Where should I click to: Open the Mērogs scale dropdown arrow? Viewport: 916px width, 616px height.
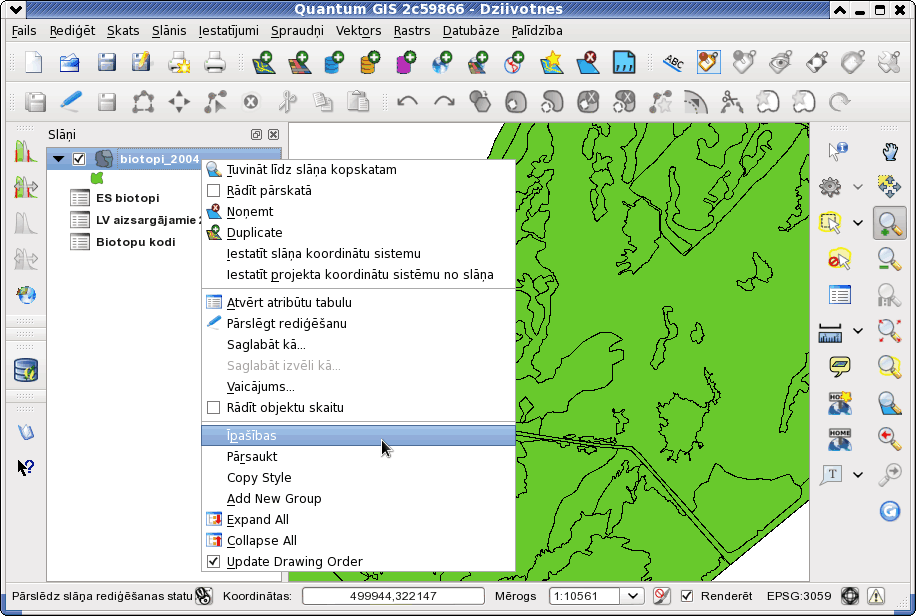click(632, 596)
